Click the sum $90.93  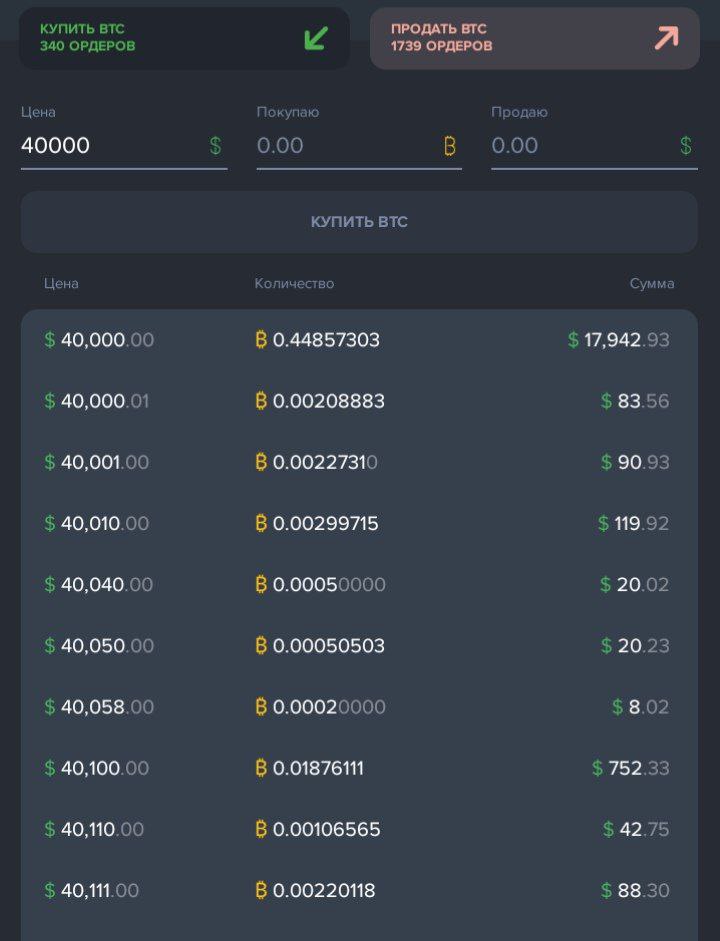635,462
